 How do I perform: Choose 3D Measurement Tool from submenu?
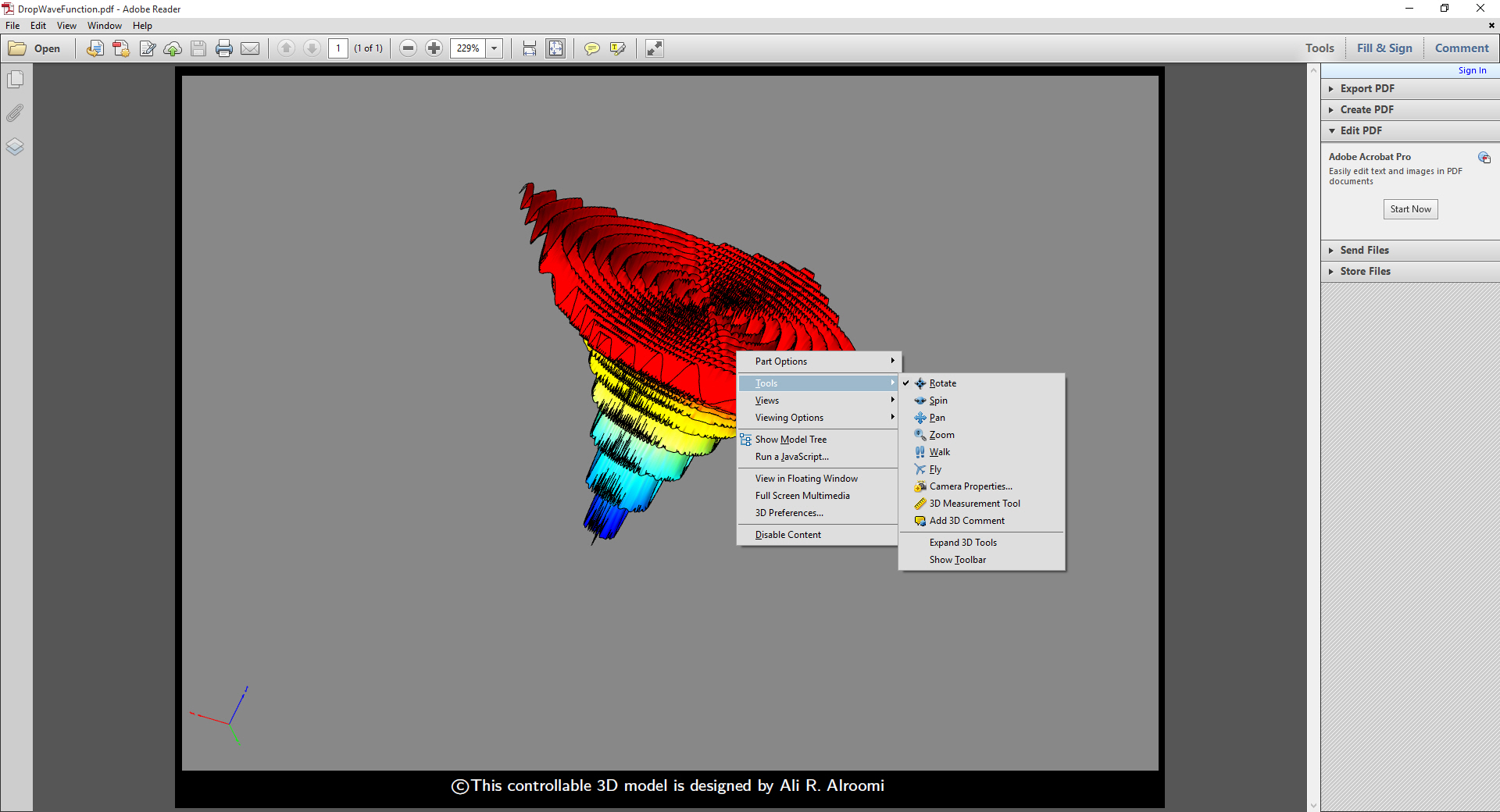pyautogui.click(x=974, y=504)
